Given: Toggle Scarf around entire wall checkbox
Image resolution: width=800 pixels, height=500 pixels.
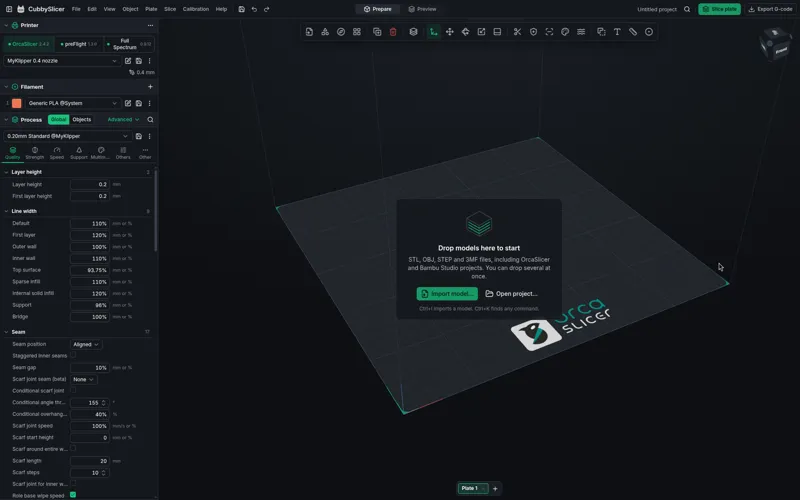Looking at the screenshot, I should click(x=73, y=448).
